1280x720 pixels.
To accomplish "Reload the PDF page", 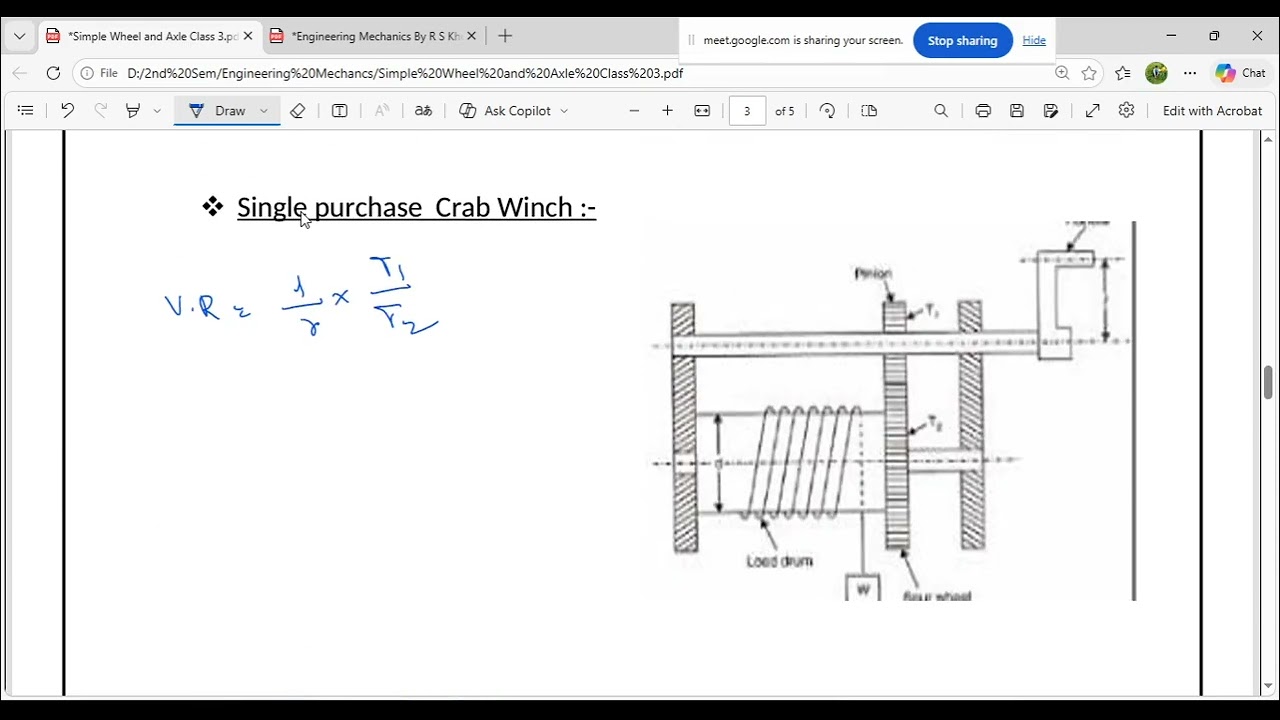I will pos(53,73).
